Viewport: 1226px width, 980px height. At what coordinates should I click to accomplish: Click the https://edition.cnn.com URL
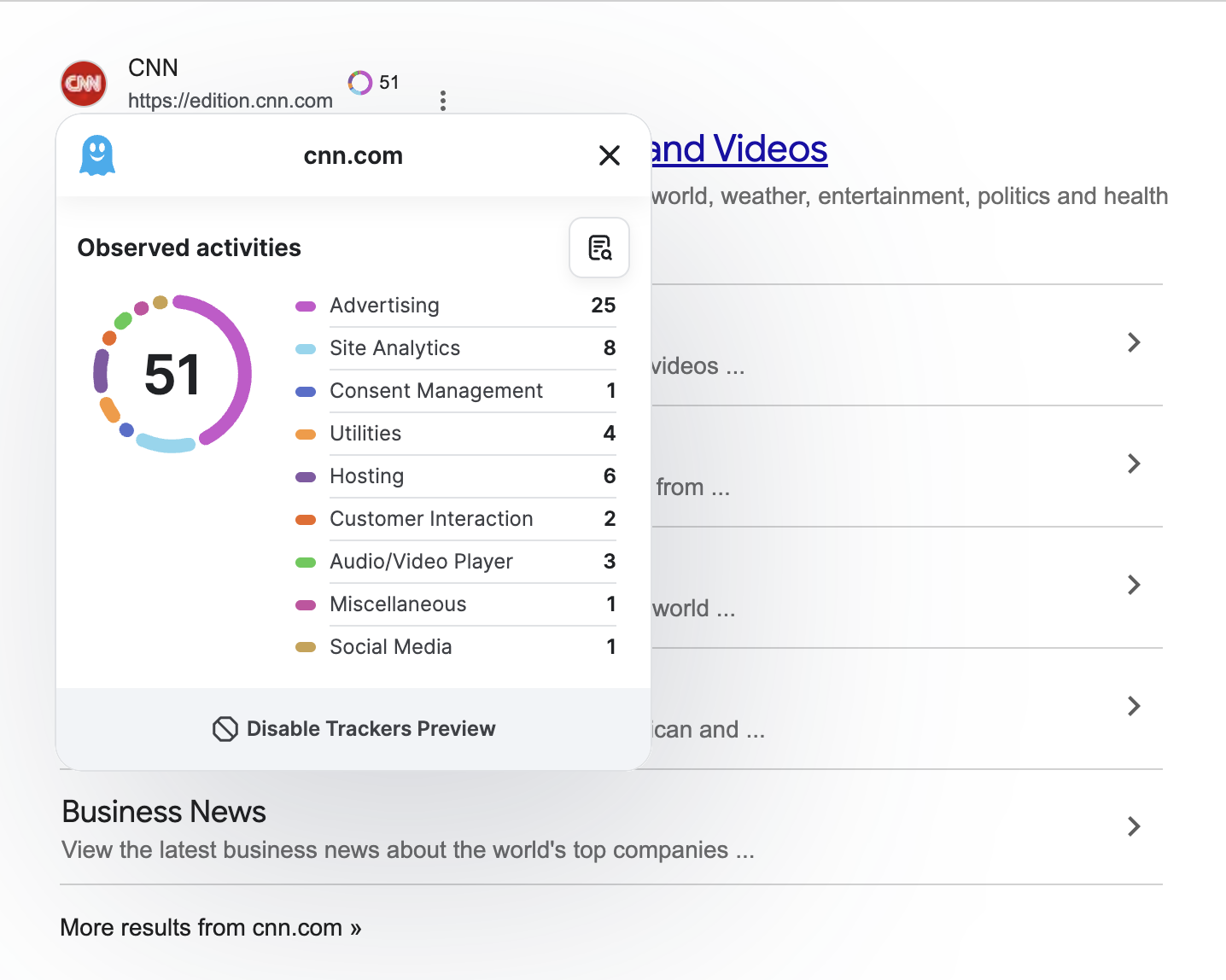click(231, 101)
